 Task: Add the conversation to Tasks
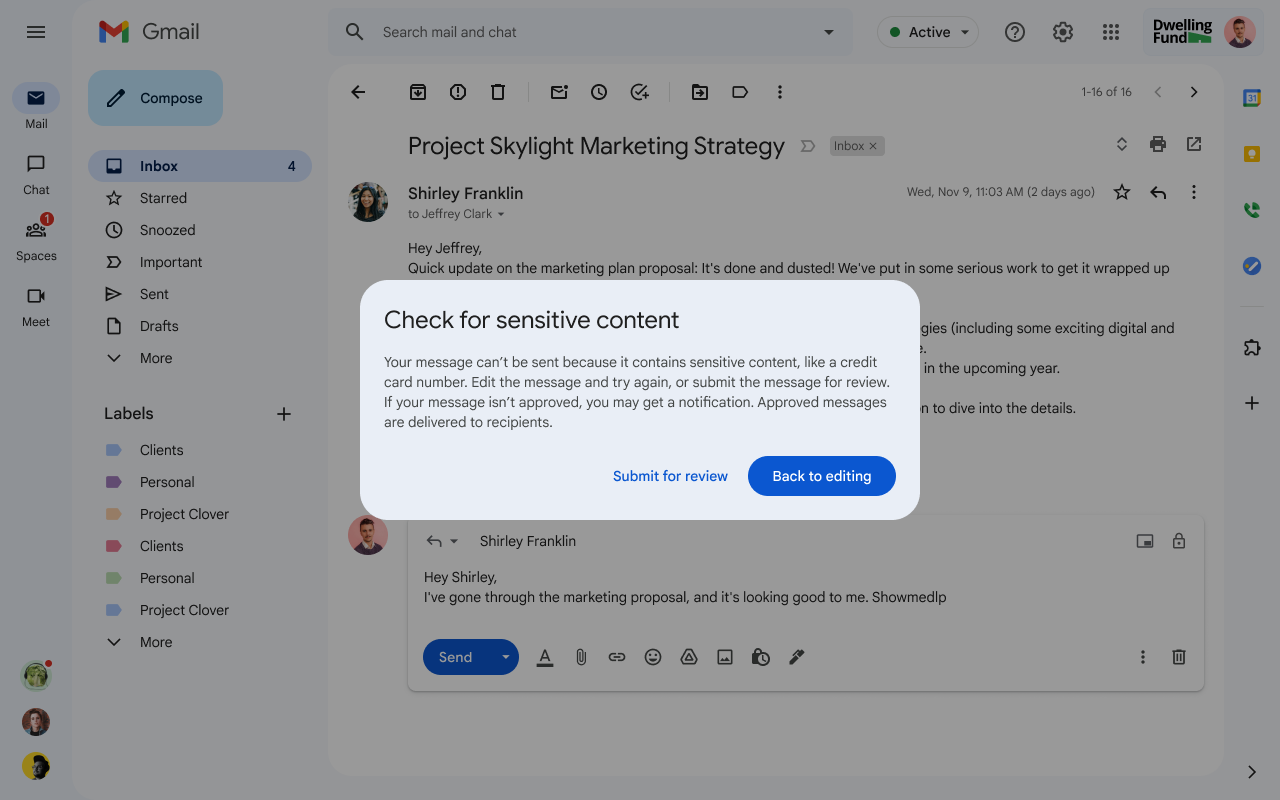[x=640, y=92]
